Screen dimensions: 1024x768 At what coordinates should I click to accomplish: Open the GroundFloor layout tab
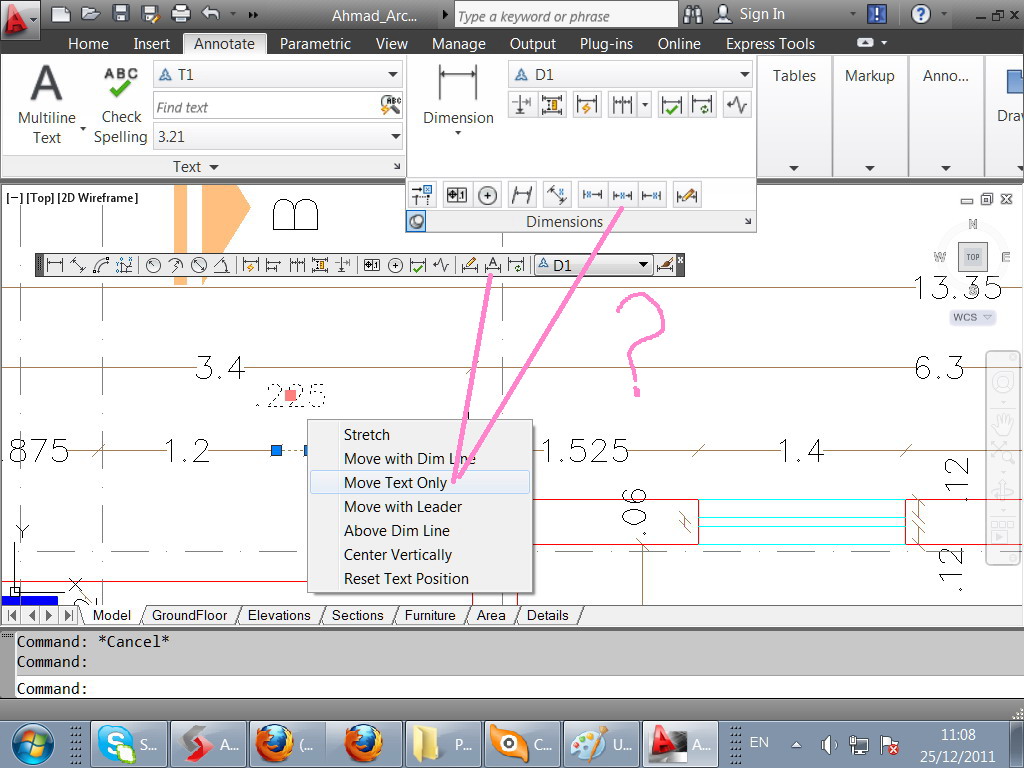[189, 615]
